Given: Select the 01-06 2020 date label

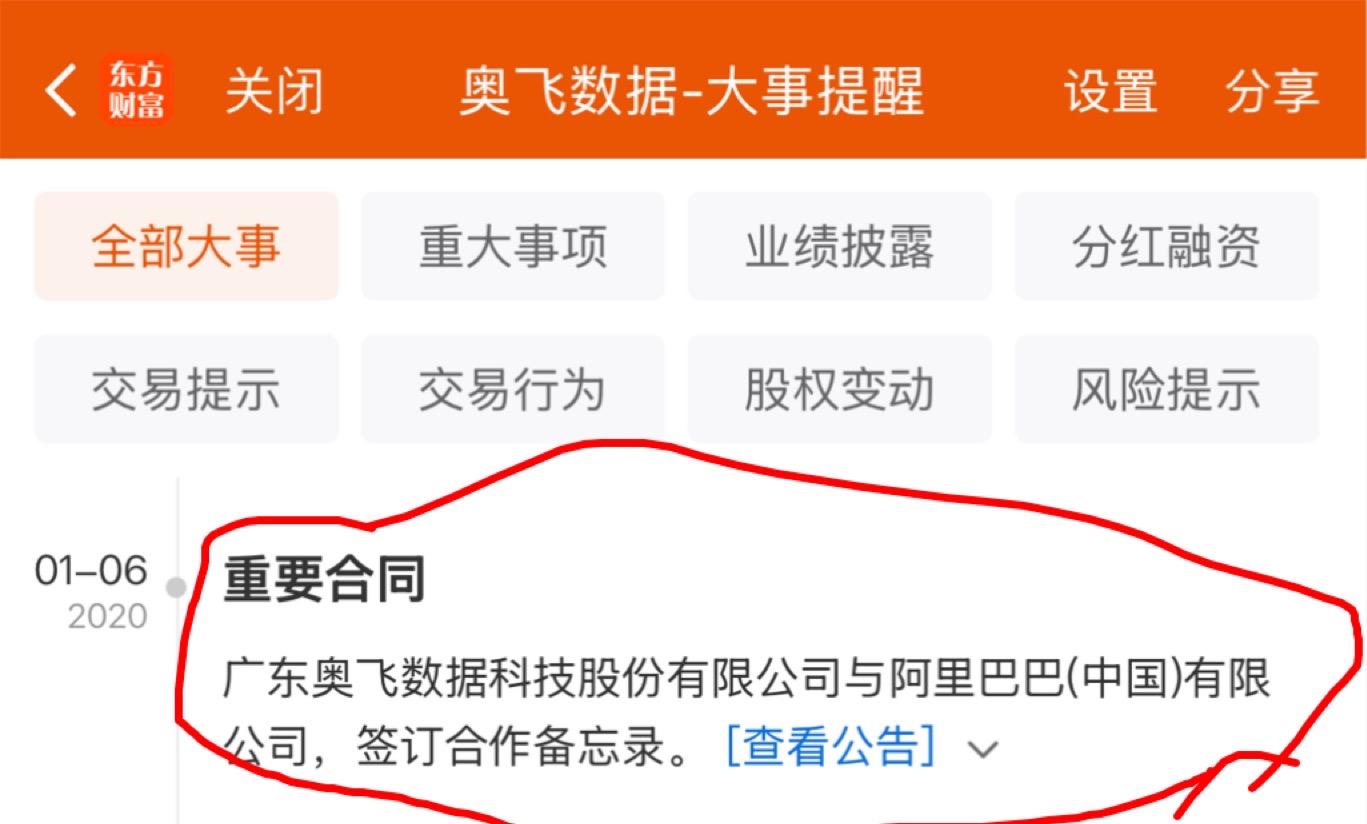Looking at the screenshot, I should point(91,591).
